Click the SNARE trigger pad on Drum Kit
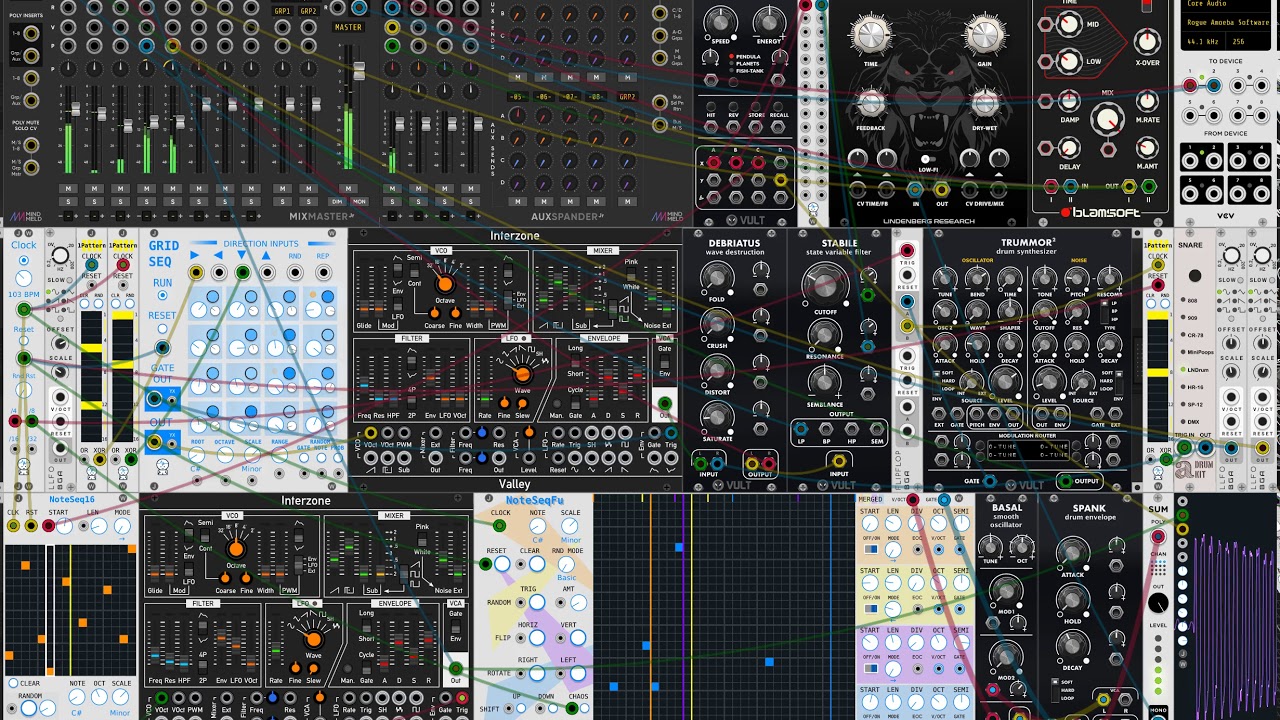 point(1194,276)
